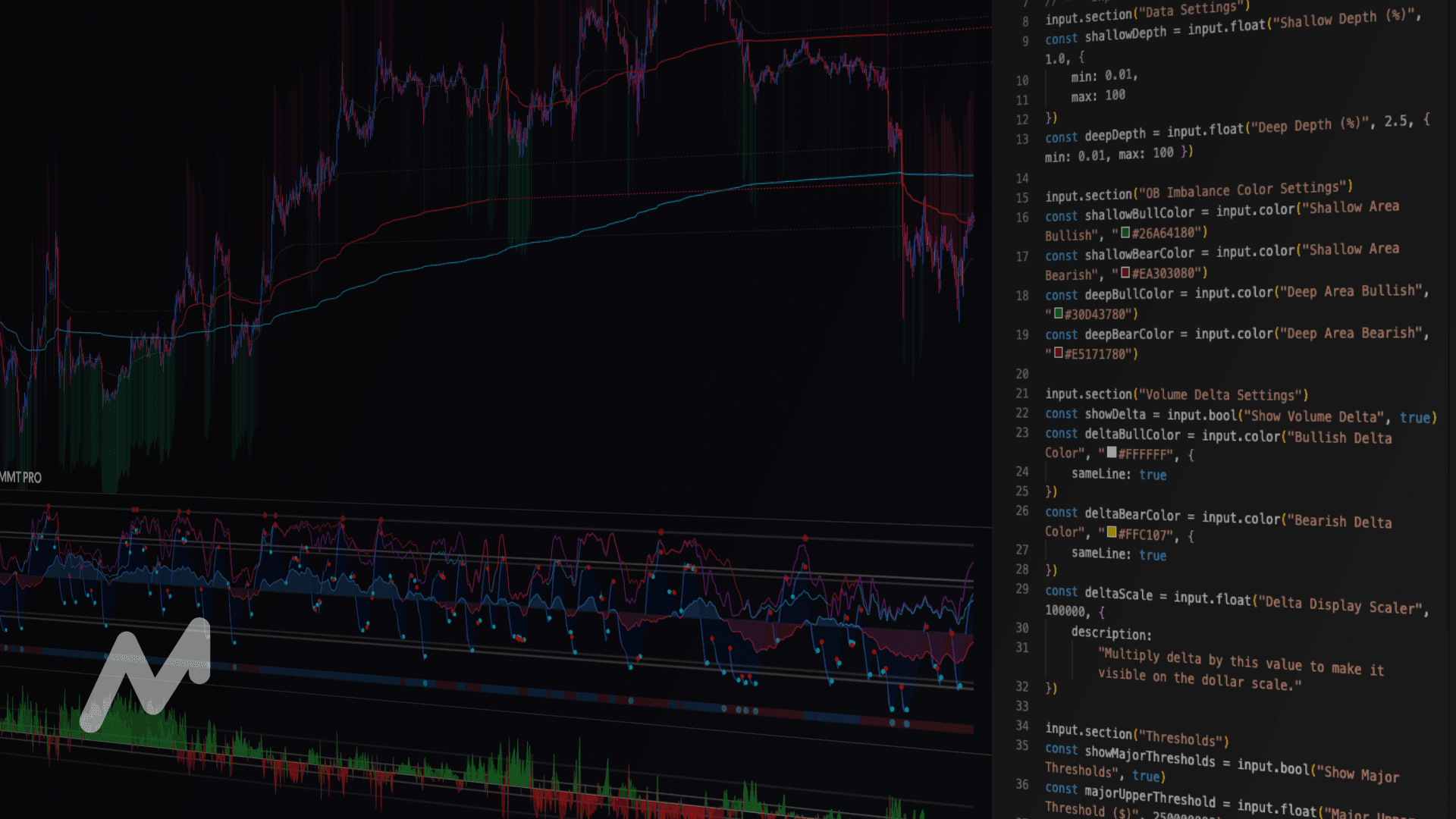Viewport: 1456px width, 819px height.
Task: Open the Deep Area Bearish color swatch picker
Action: [x=1059, y=354]
